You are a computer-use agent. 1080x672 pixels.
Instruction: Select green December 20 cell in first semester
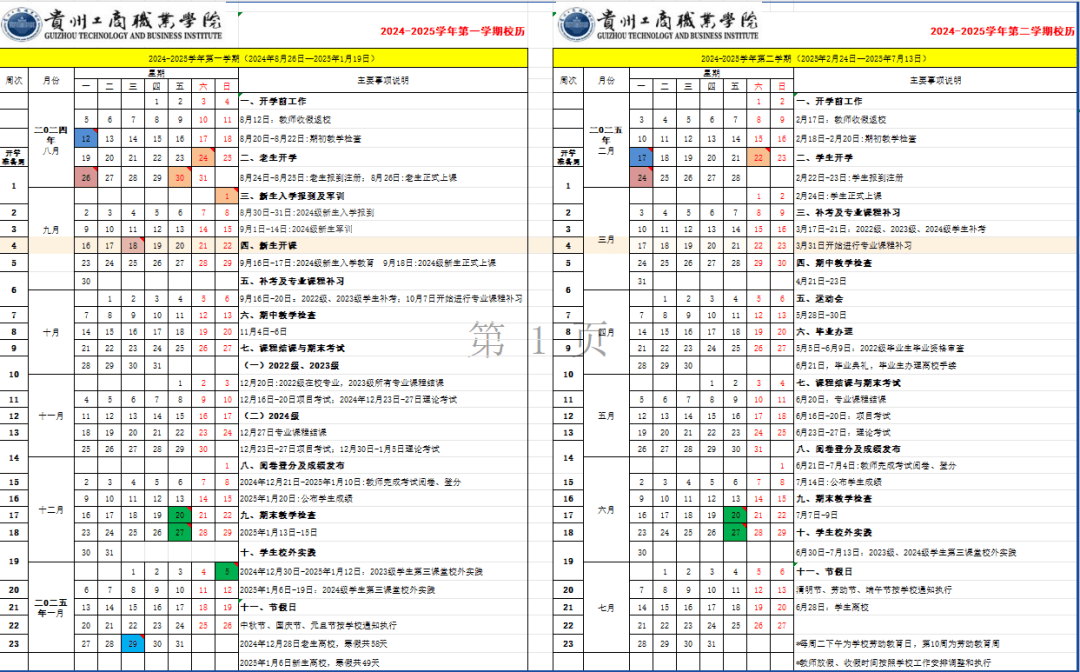click(180, 515)
